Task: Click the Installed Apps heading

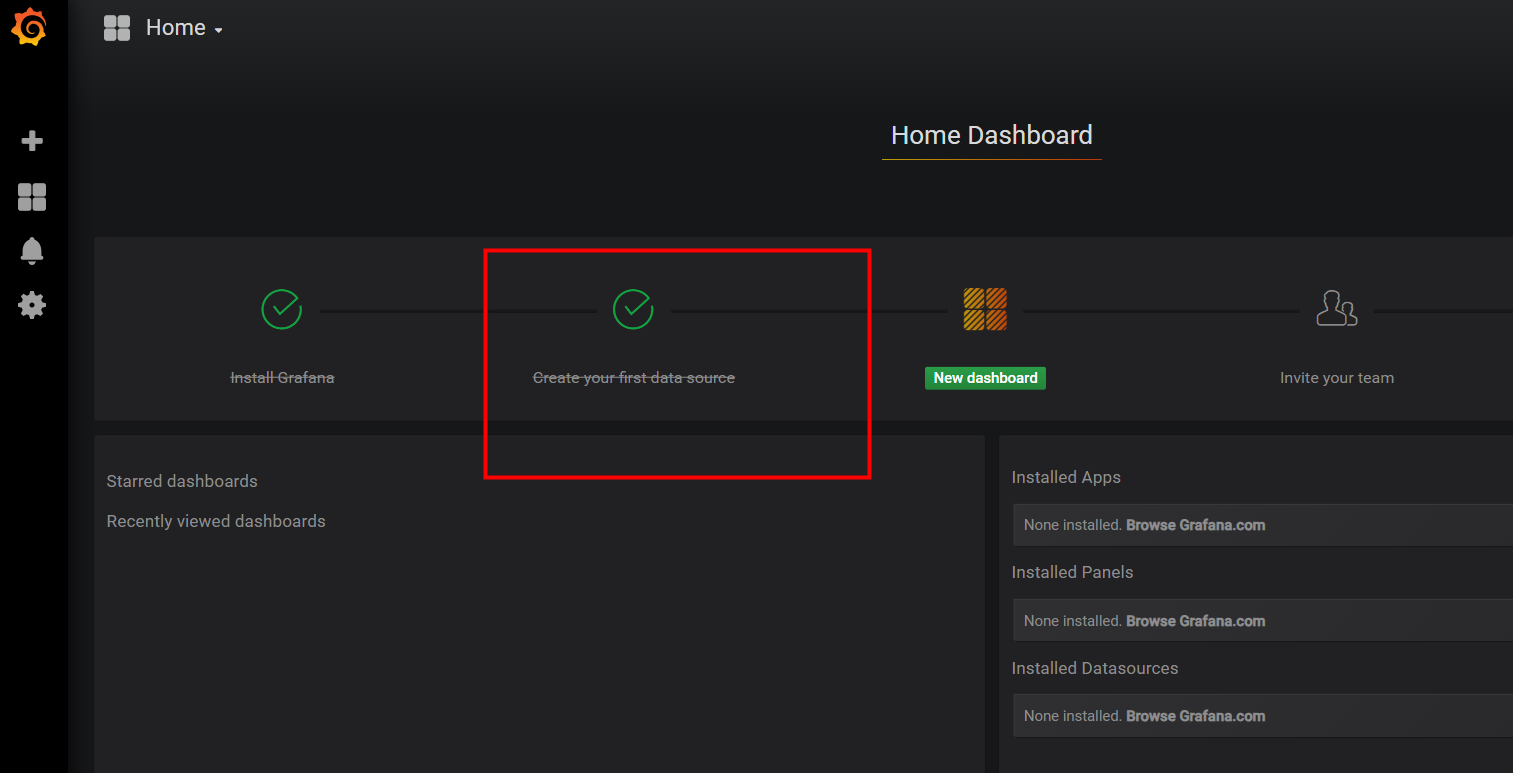Action: 1066,477
